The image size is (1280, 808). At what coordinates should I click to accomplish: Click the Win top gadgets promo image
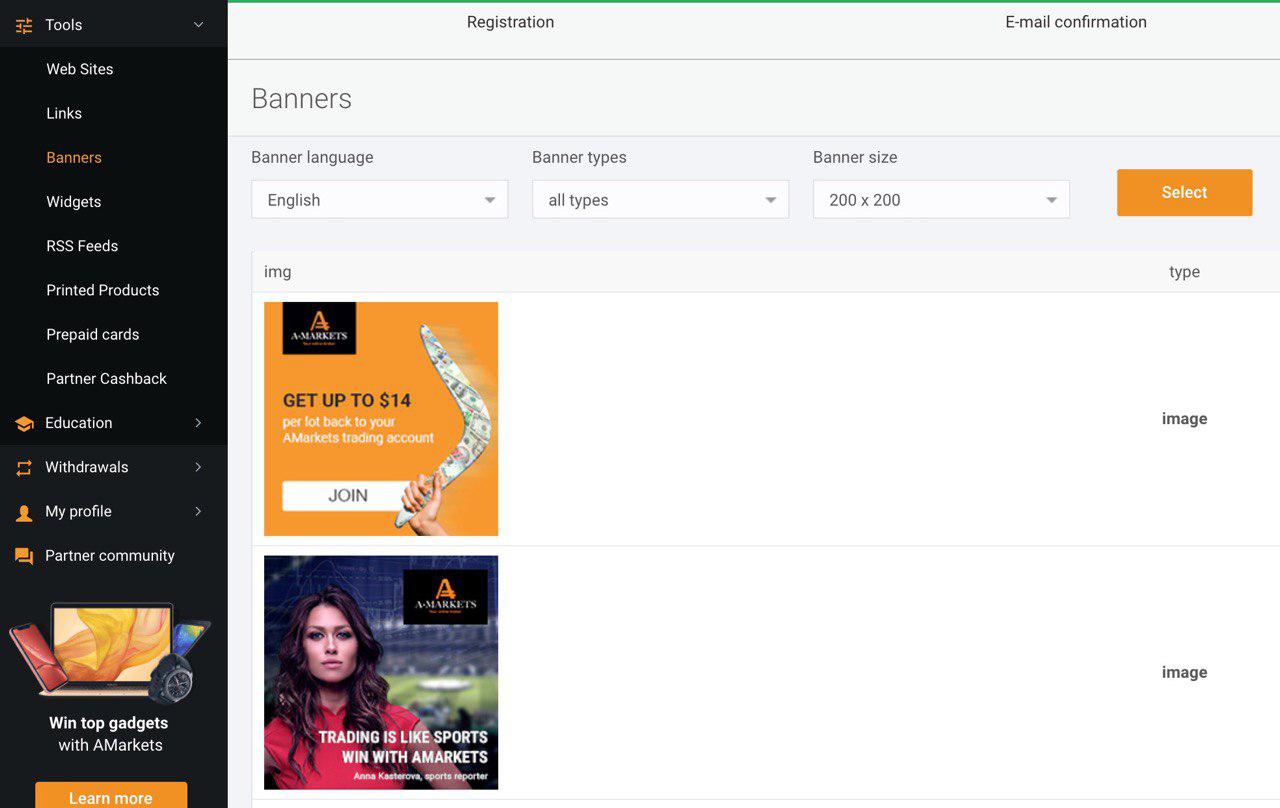click(110, 652)
